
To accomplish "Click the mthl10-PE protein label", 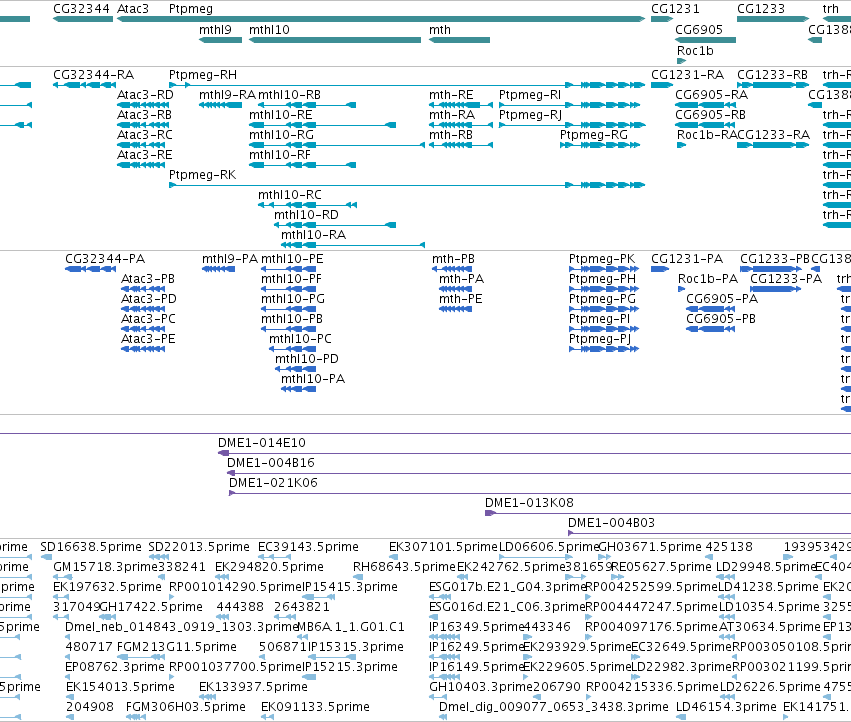I will coord(292,259).
